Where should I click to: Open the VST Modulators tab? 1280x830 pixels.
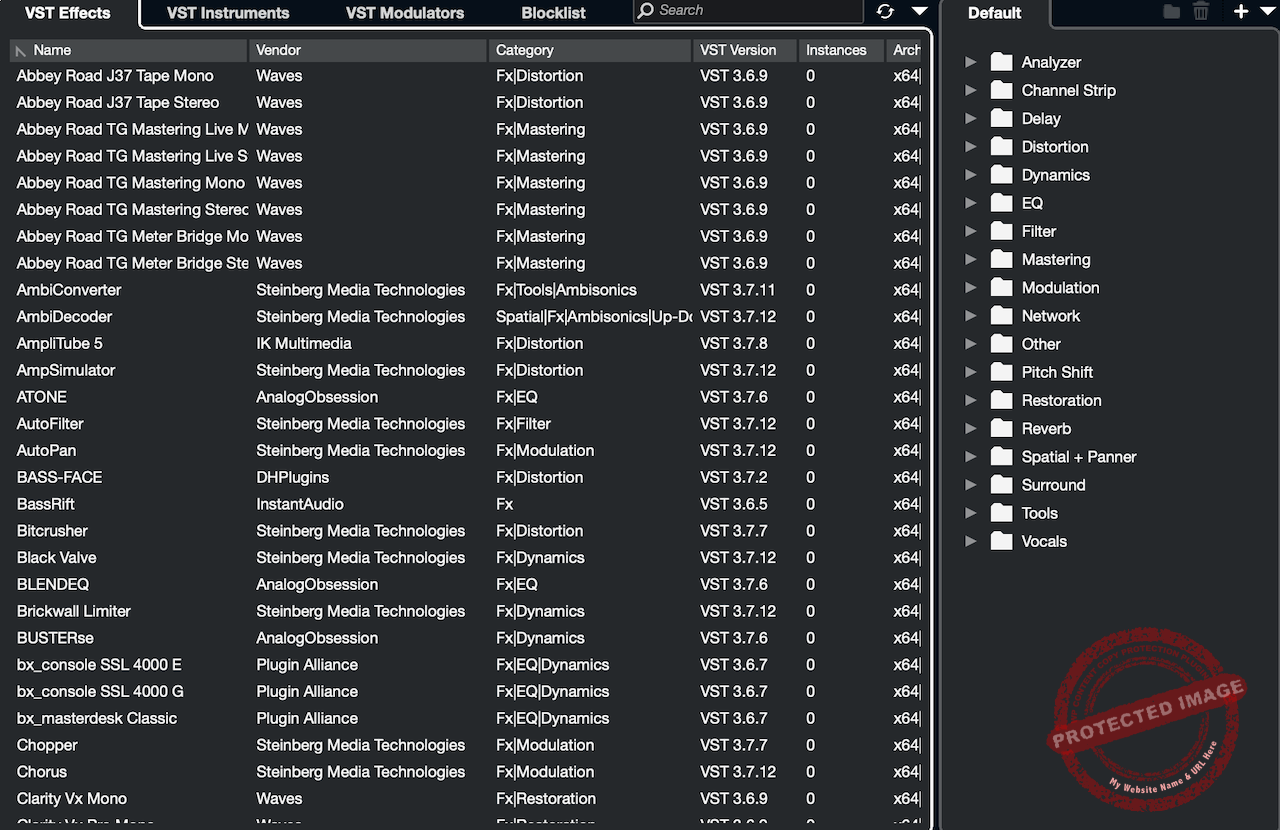click(405, 13)
